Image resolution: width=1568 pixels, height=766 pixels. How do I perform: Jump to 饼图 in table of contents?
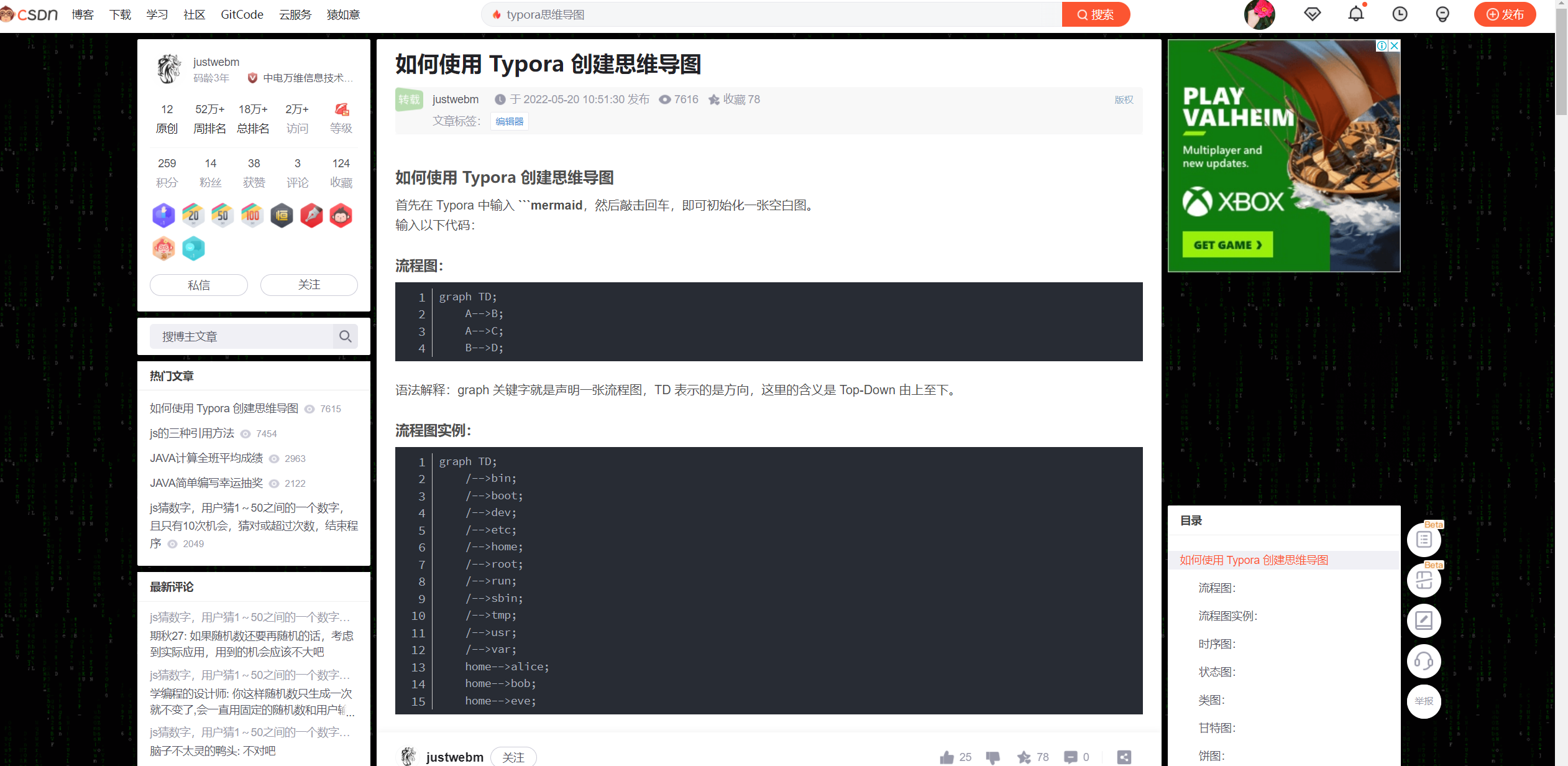1211,755
